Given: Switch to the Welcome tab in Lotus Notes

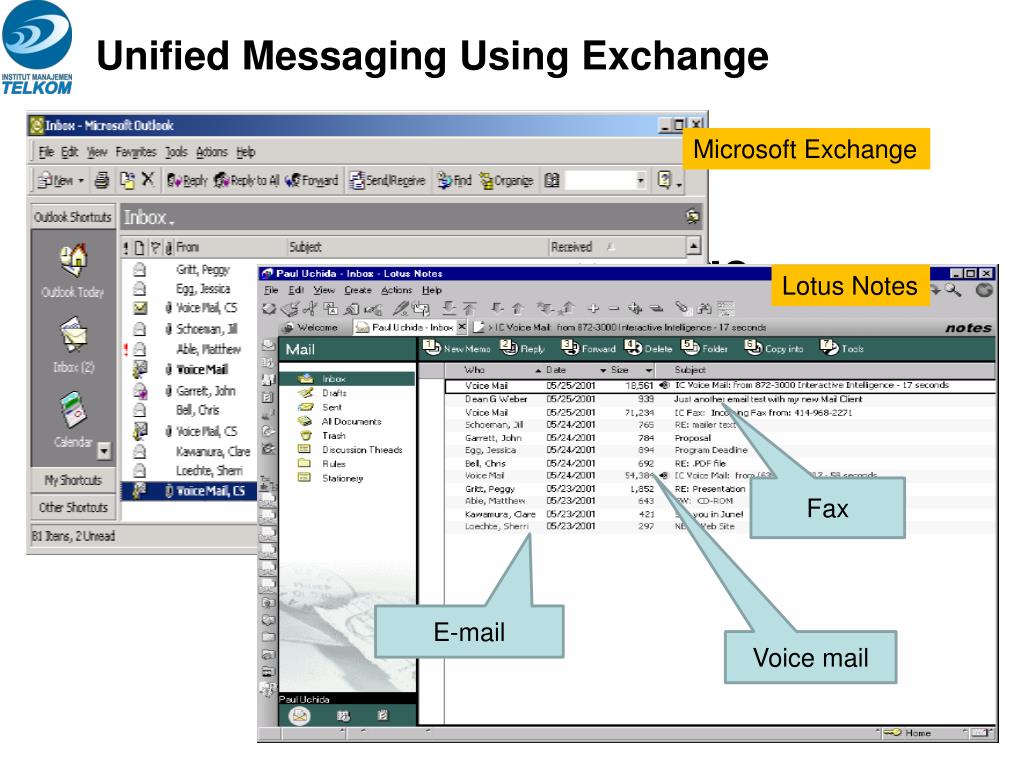Looking at the screenshot, I should point(311,327).
